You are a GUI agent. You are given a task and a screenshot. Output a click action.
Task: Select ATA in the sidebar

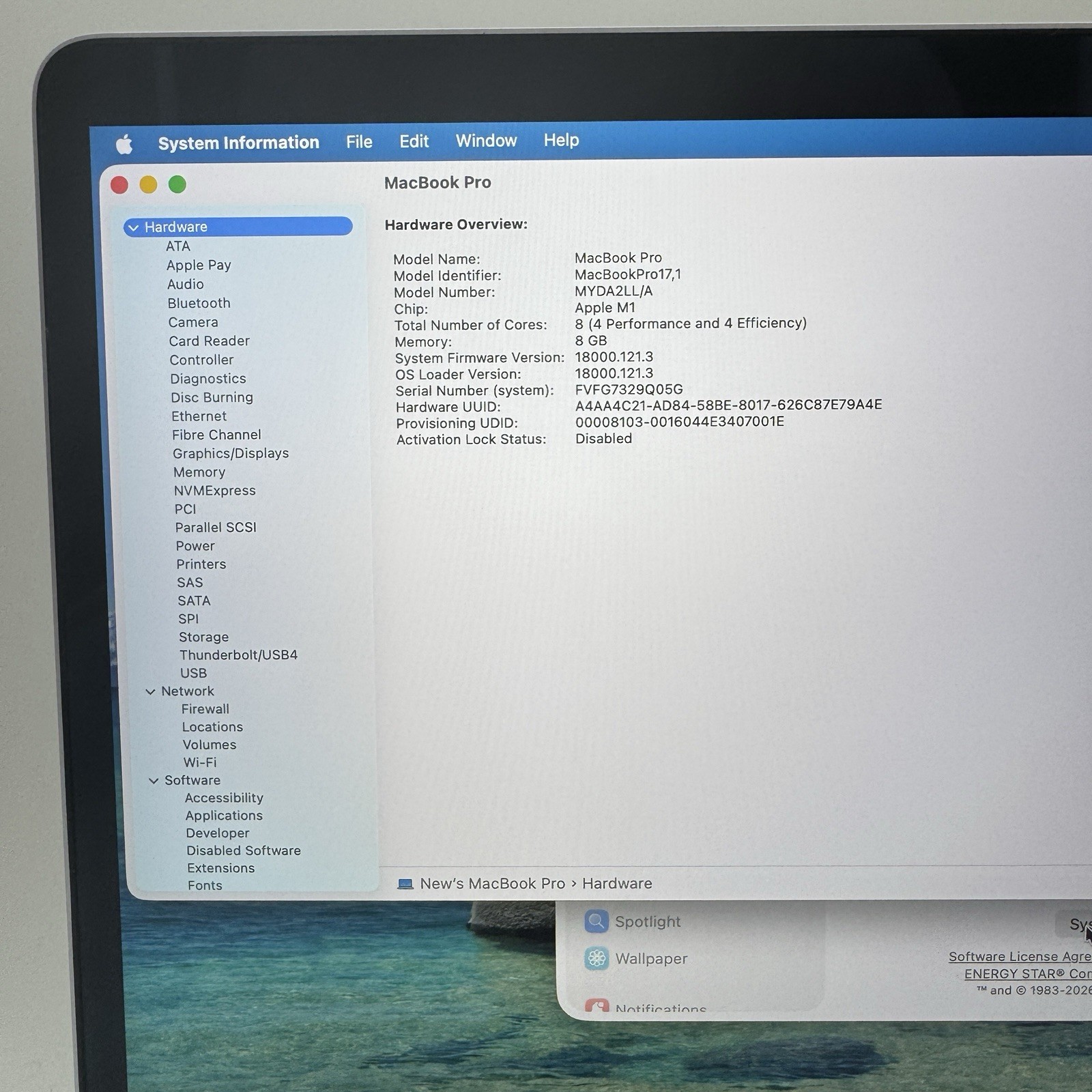pyautogui.click(x=178, y=246)
